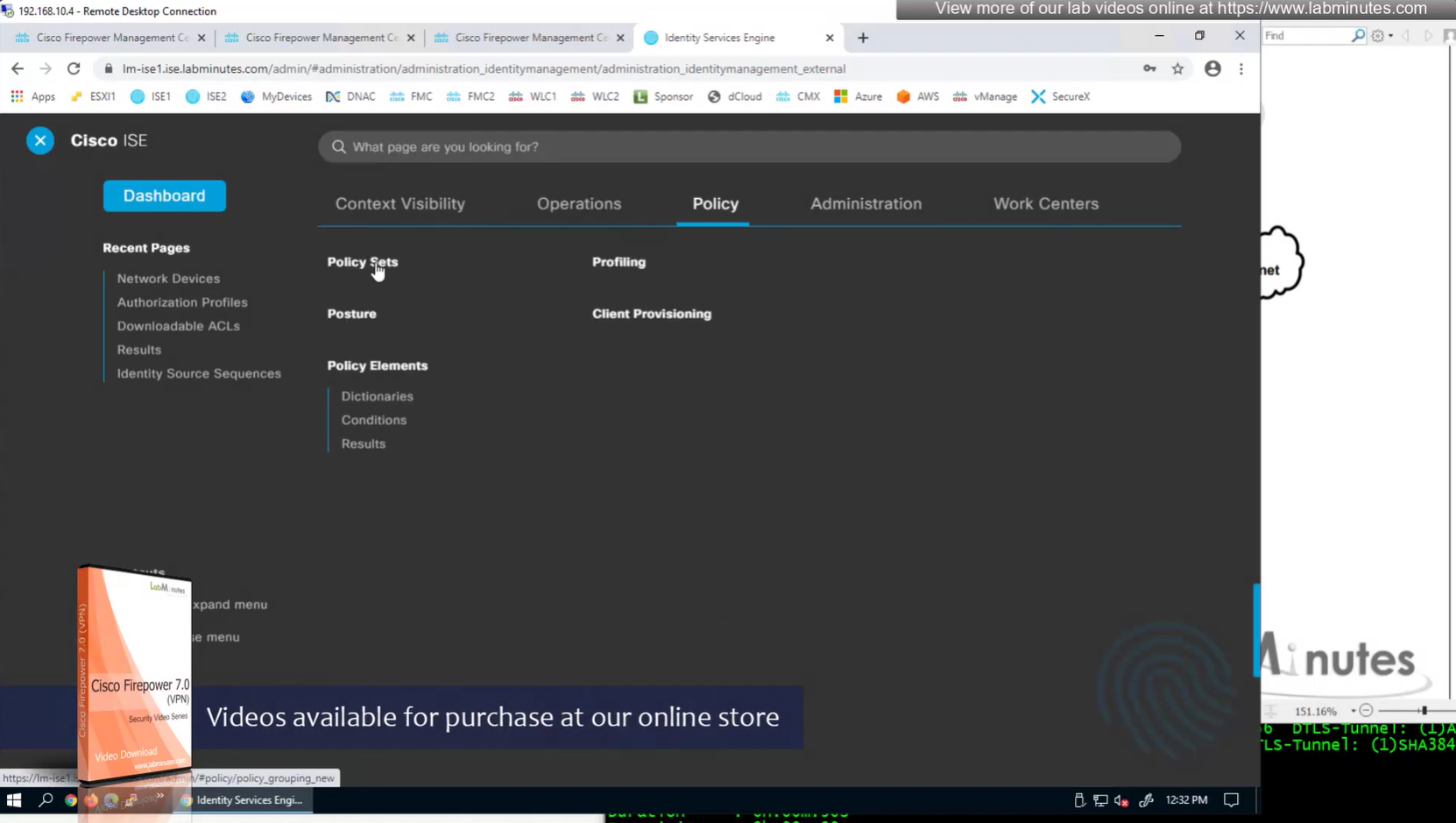Reload the current browser page

pos(74,68)
